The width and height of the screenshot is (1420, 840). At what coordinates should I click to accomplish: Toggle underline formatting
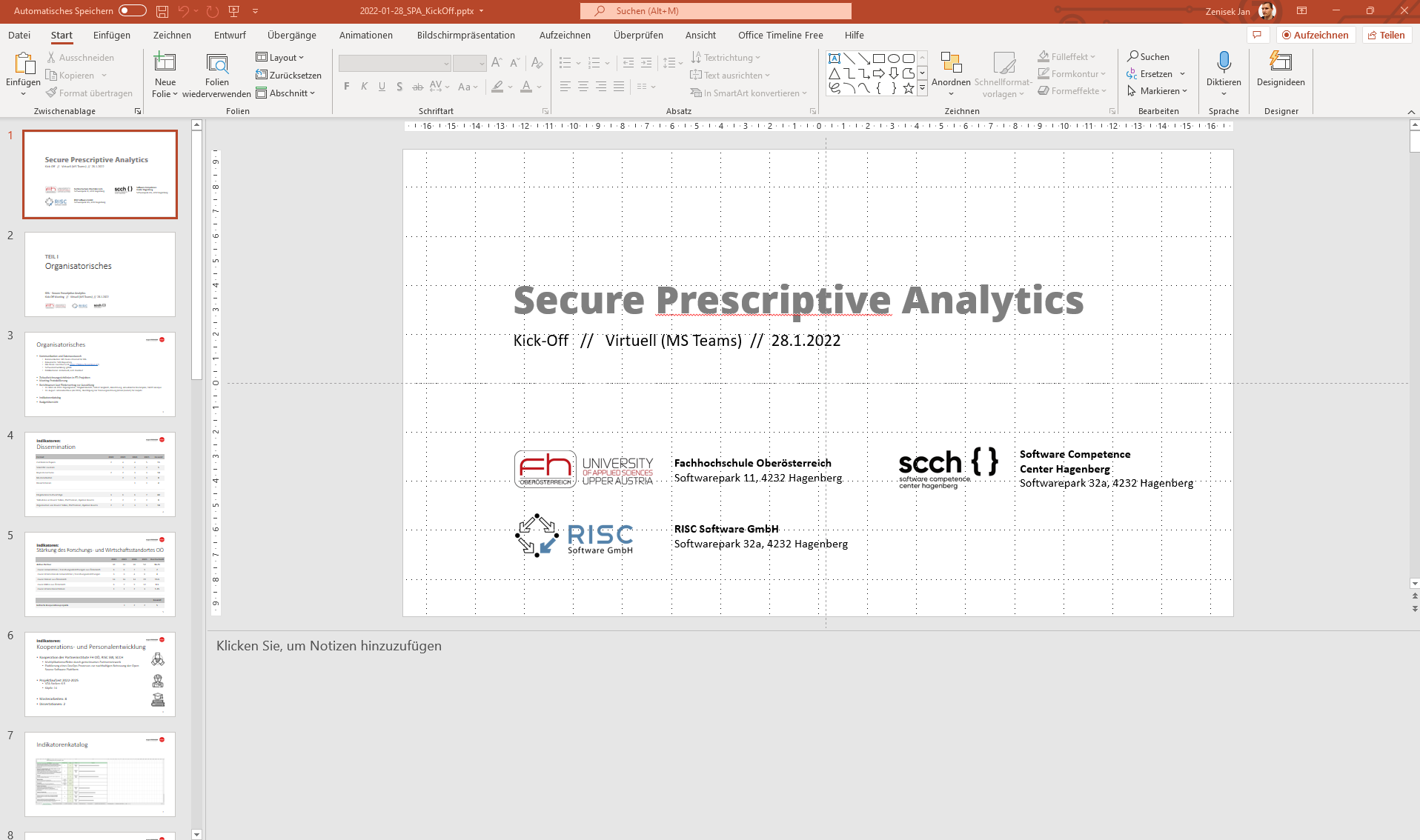tap(382, 87)
